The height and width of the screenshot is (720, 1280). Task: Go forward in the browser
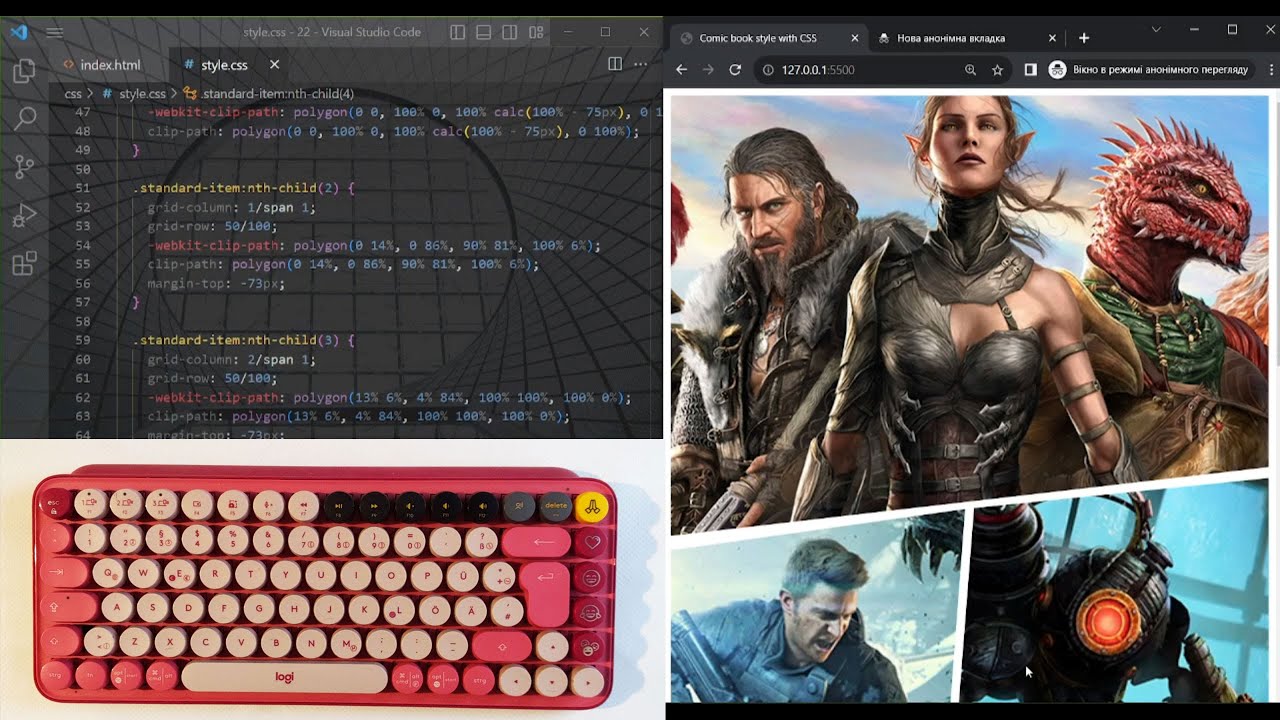pos(708,70)
